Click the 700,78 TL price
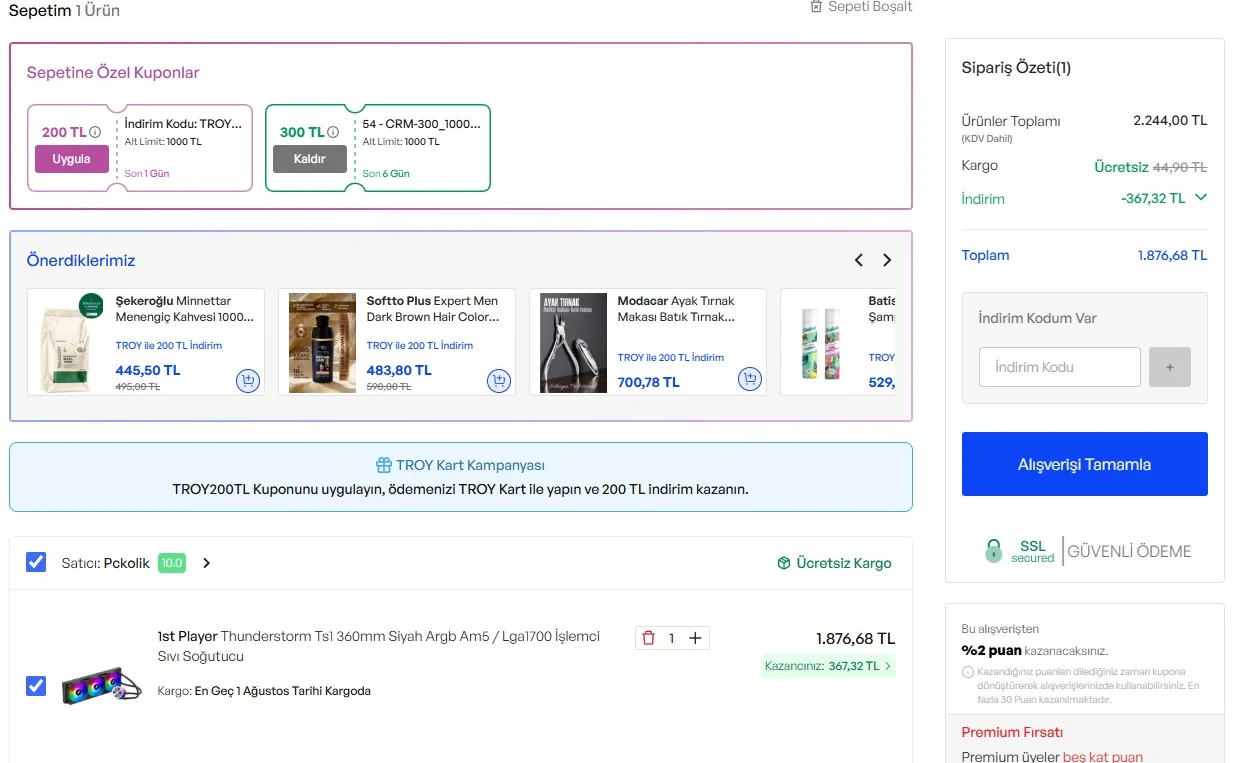The image size is (1252, 763). tap(648, 382)
